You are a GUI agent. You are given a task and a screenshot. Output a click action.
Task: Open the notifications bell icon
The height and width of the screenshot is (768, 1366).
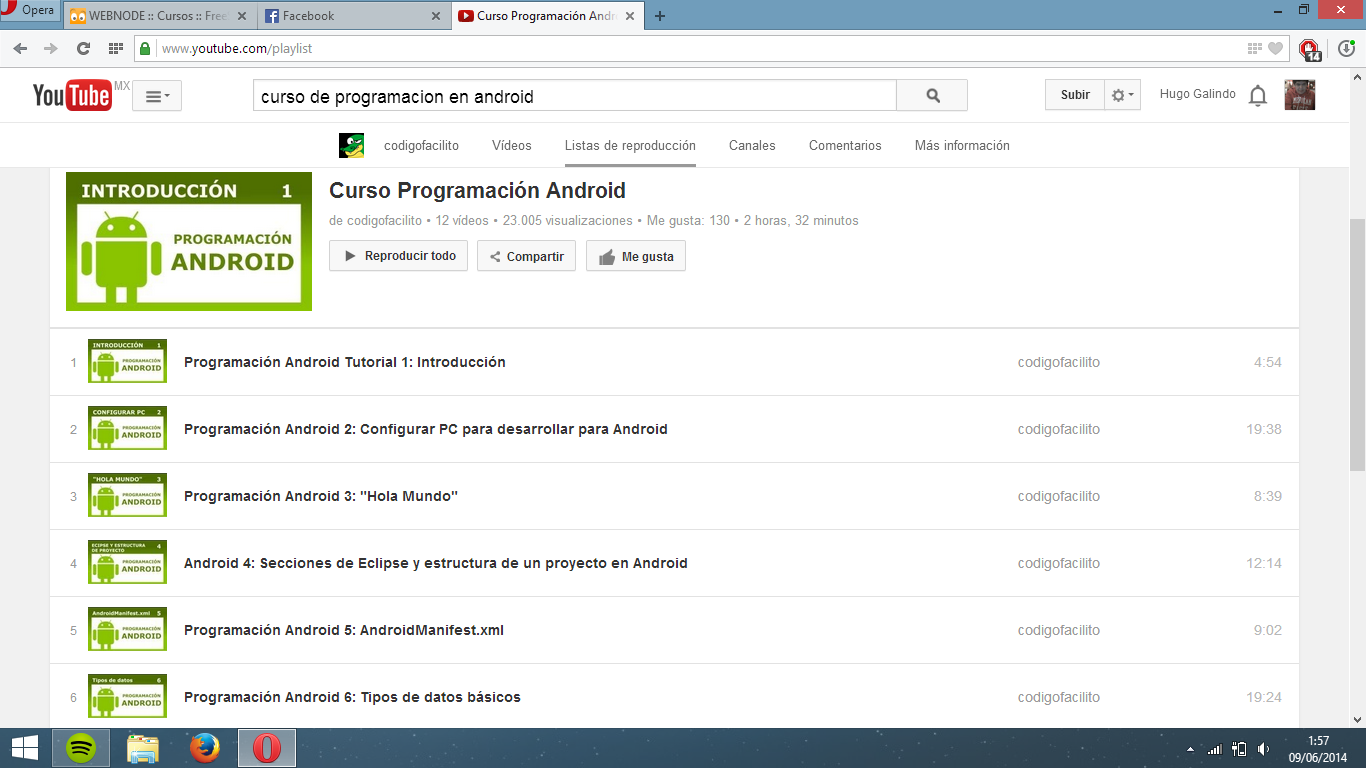click(x=1258, y=96)
